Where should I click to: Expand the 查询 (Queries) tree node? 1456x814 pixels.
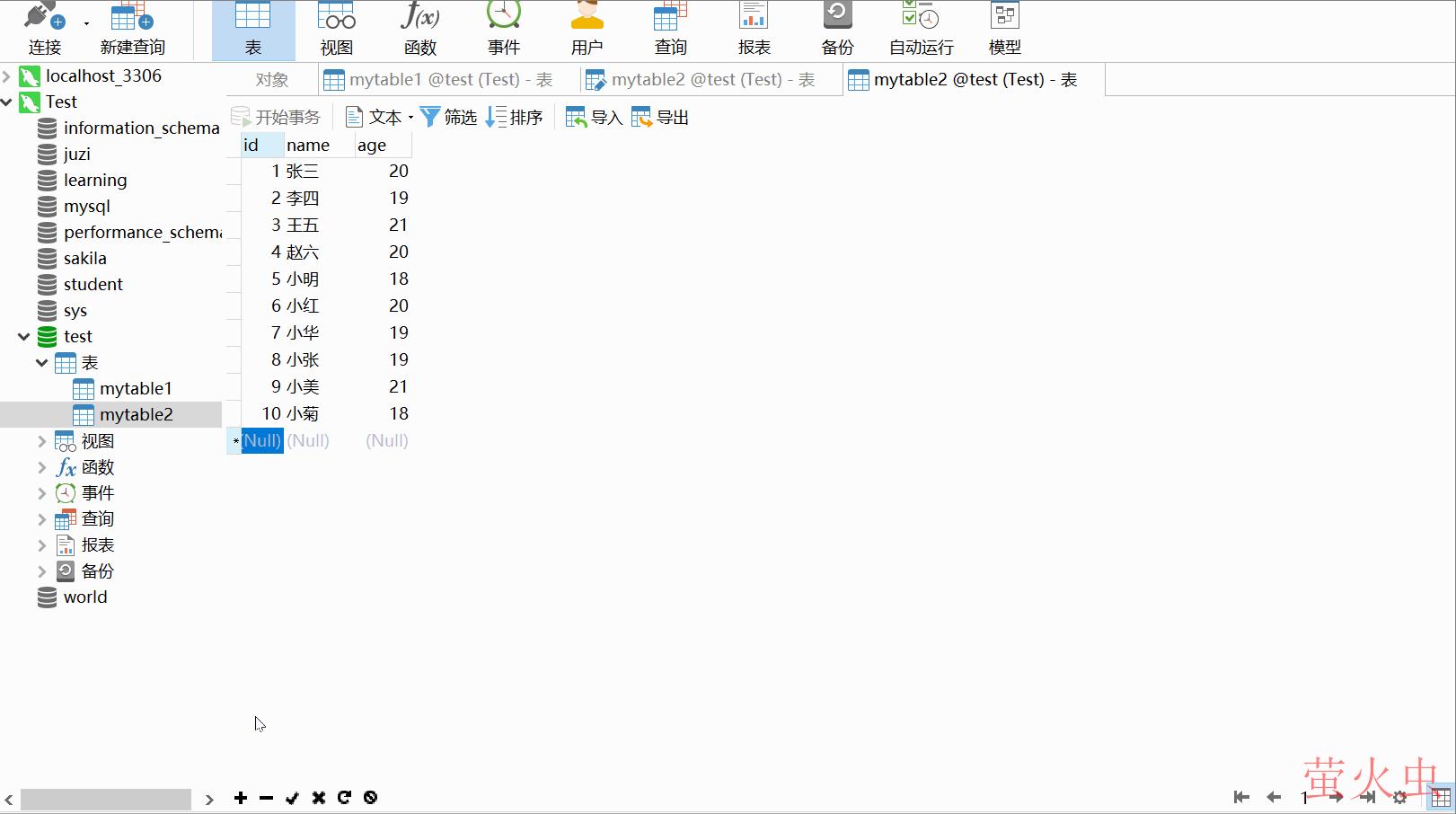pos(41,518)
